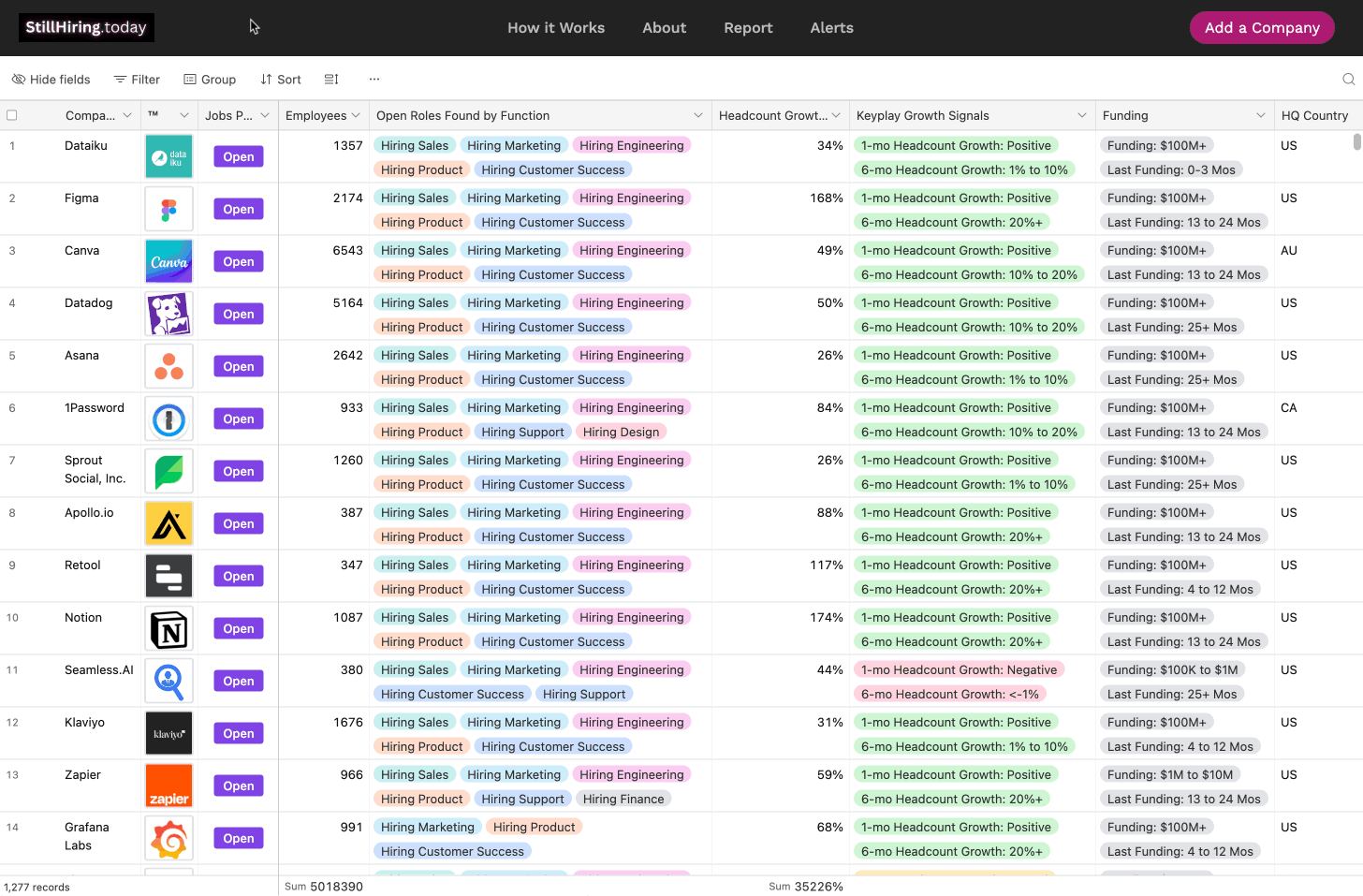Click the Add a Company button

1262,27
